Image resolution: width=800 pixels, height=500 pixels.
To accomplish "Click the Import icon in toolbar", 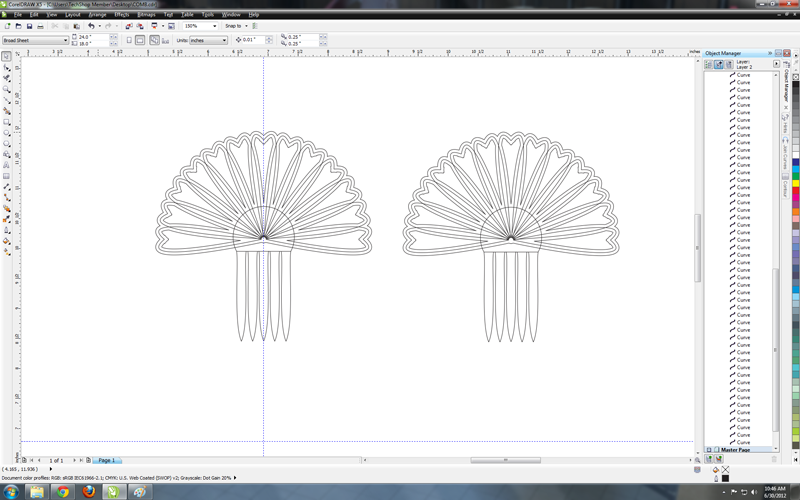I will [129, 26].
